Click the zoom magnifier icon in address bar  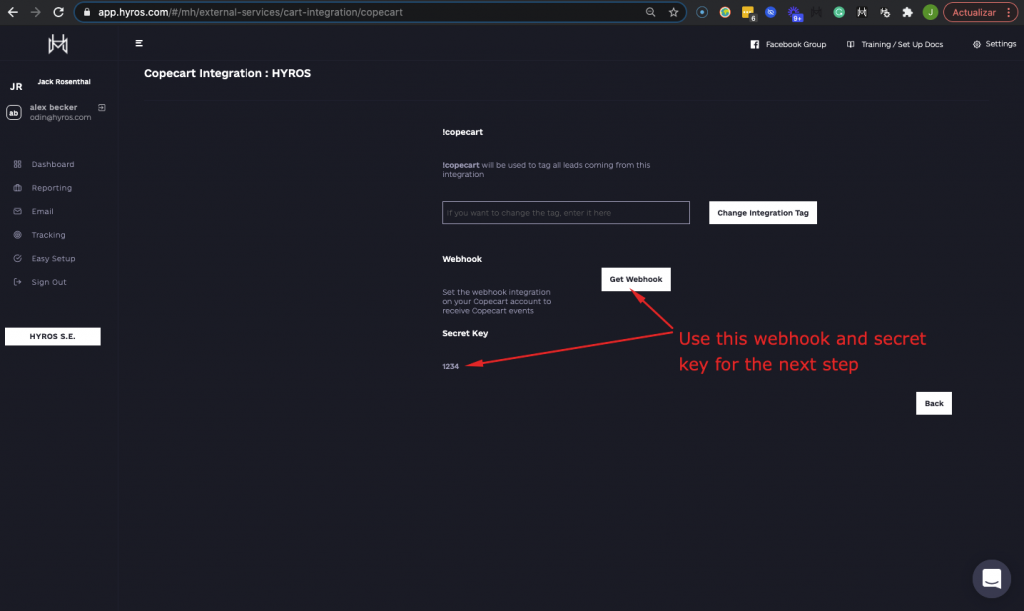650,12
